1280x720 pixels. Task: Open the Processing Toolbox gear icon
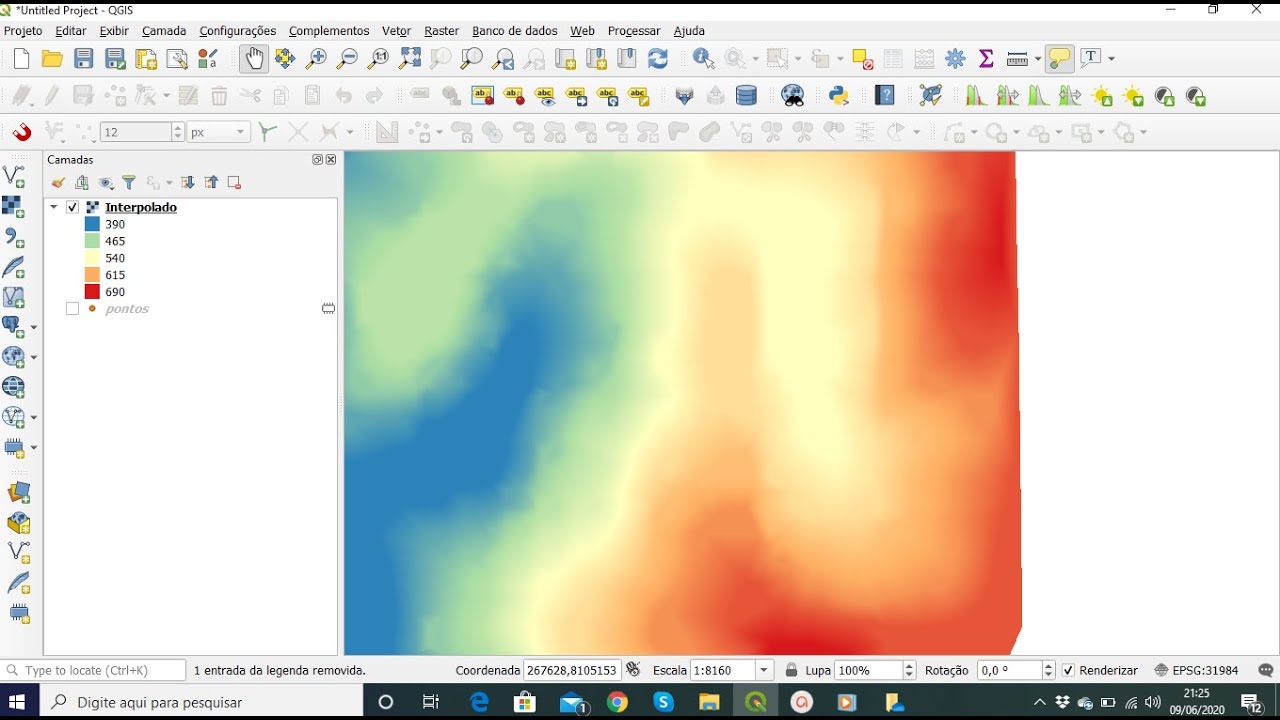[955, 59]
